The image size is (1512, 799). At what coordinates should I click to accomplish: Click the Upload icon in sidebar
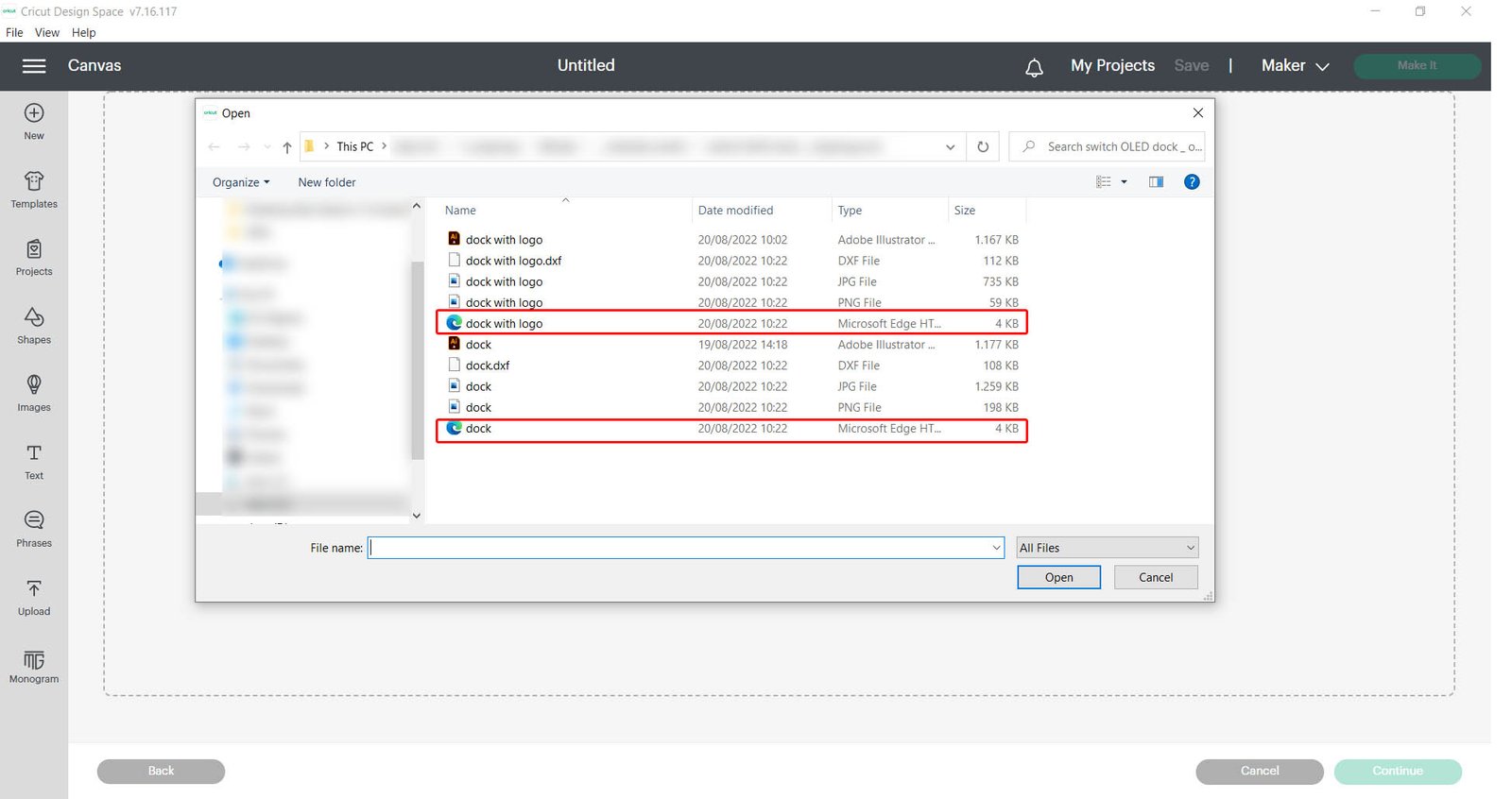[34, 598]
